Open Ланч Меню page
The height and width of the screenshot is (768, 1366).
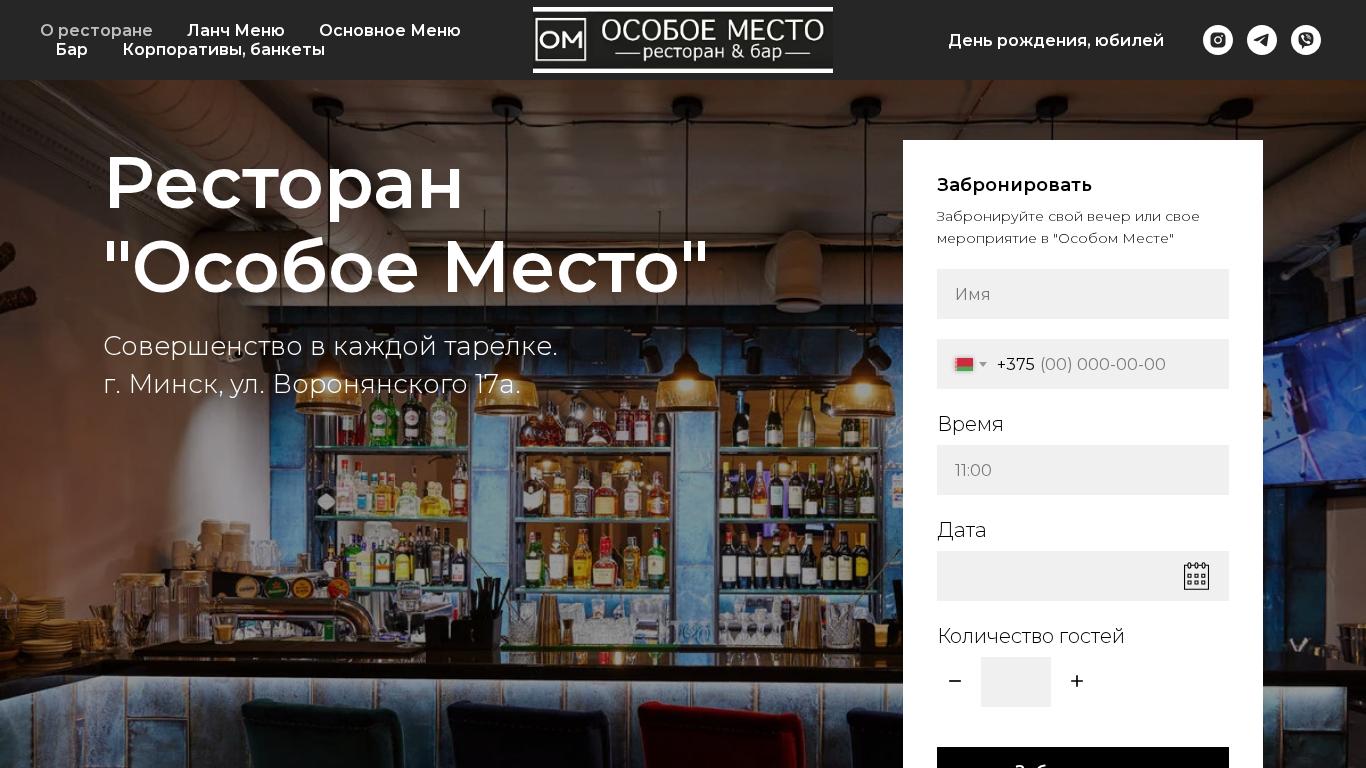click(236, 30)
